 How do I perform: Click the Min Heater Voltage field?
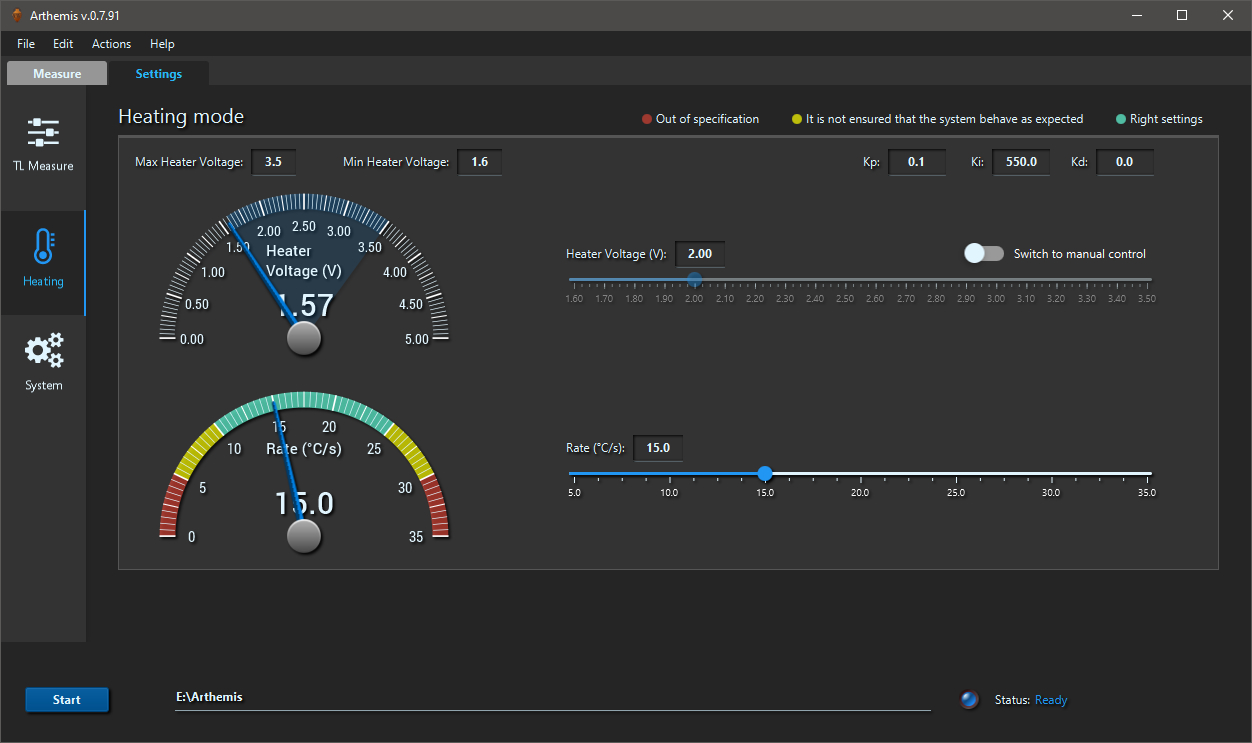click(x=480, y=162)
